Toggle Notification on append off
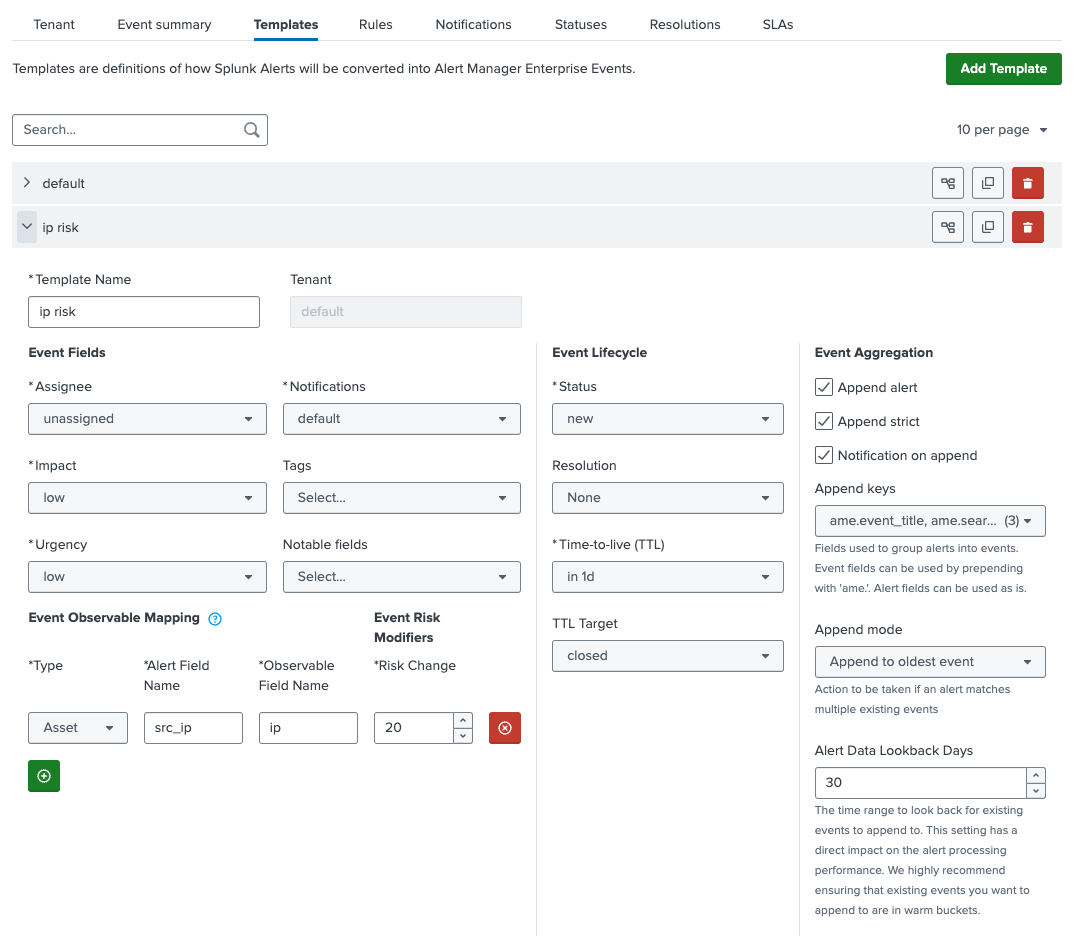1078x943 pixels. point(825,455)
